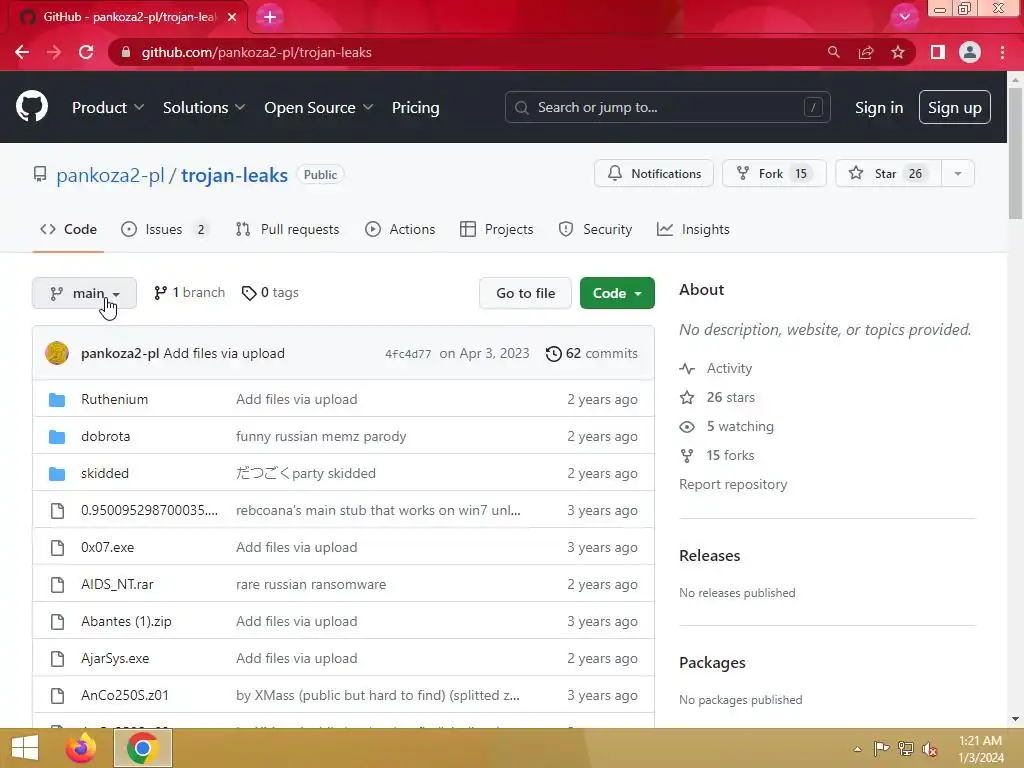Click the Report repository link

point(733,485)
